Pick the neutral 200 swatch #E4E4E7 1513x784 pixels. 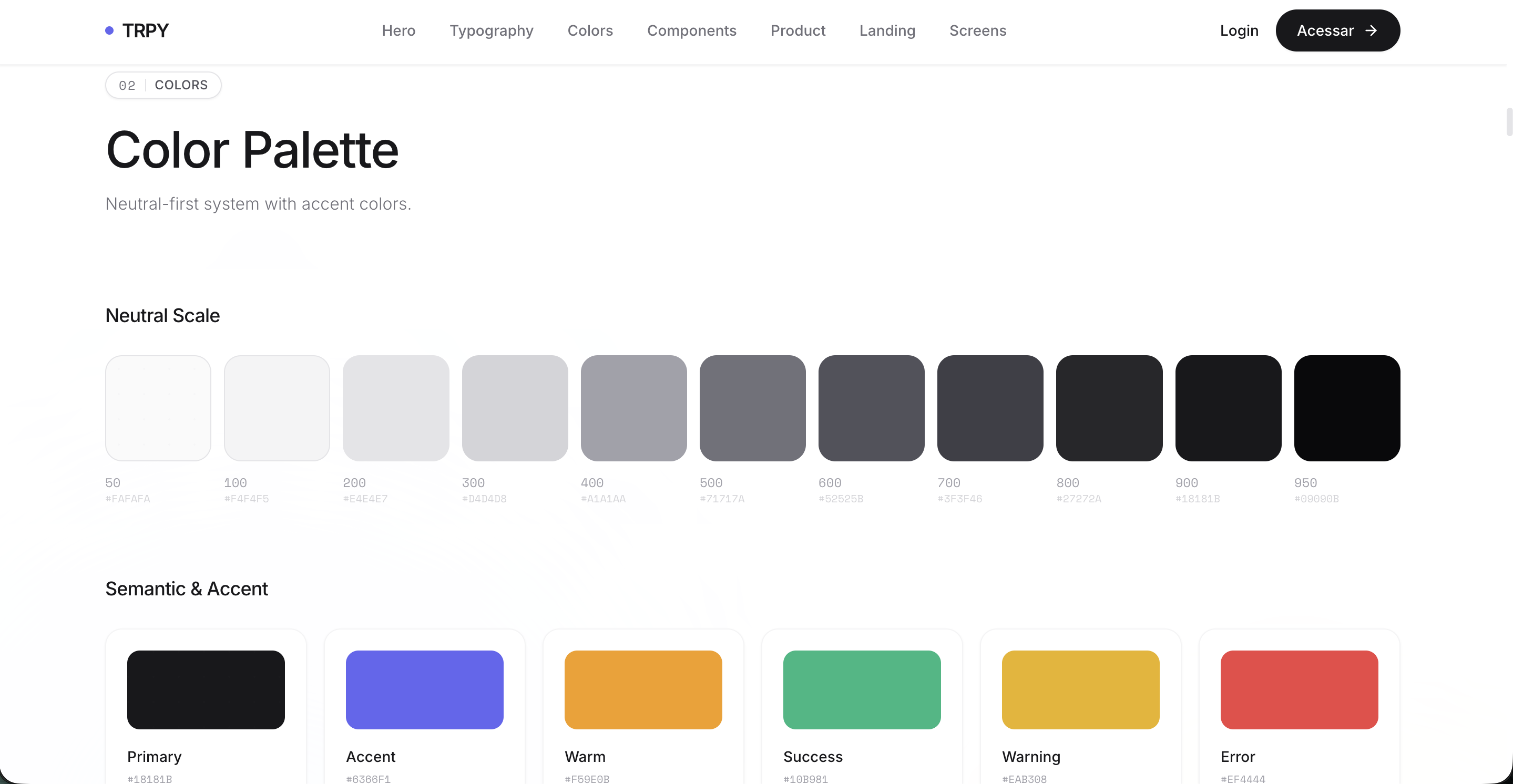[396, 408]
